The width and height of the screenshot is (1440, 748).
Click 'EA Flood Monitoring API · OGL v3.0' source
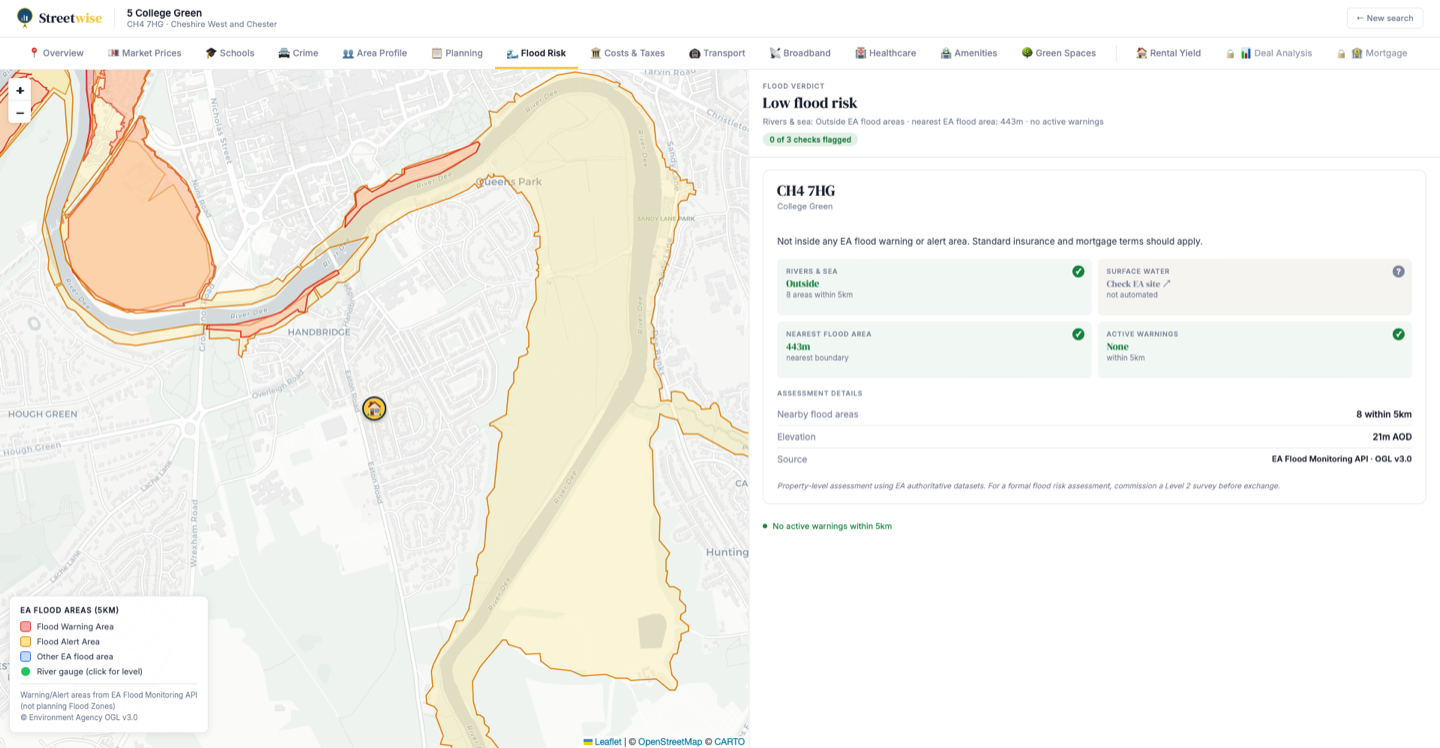pos(1342,459)
